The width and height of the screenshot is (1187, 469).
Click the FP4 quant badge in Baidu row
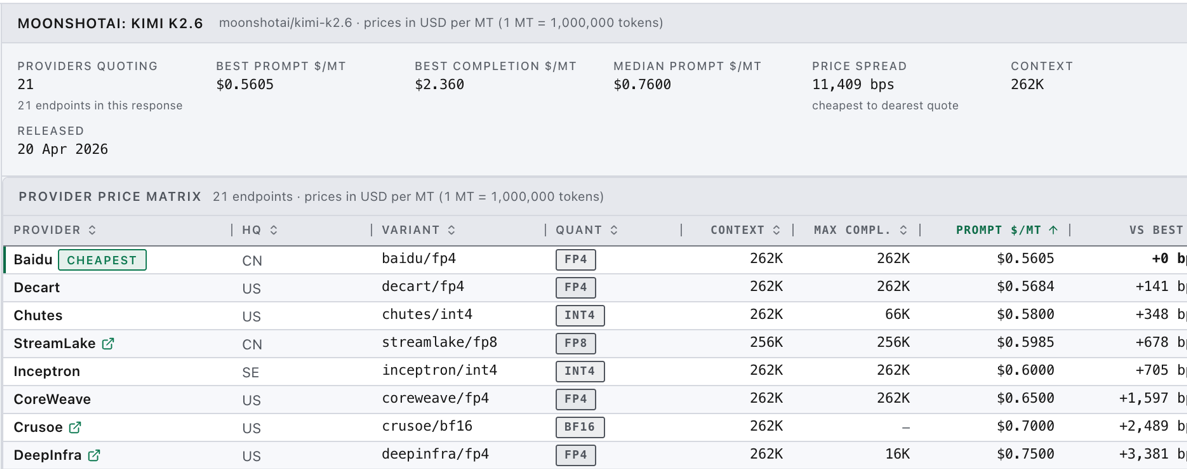pyautogui.click(x=575, y=260)
